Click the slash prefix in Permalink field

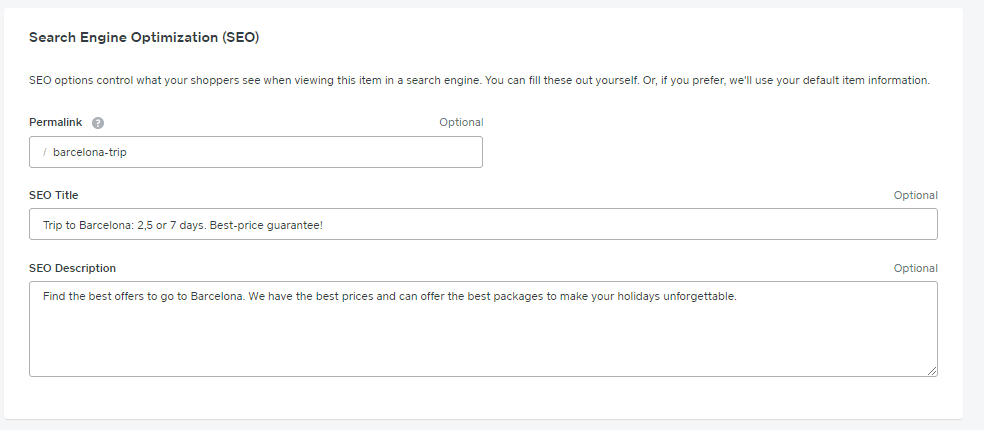pos(45,152)
